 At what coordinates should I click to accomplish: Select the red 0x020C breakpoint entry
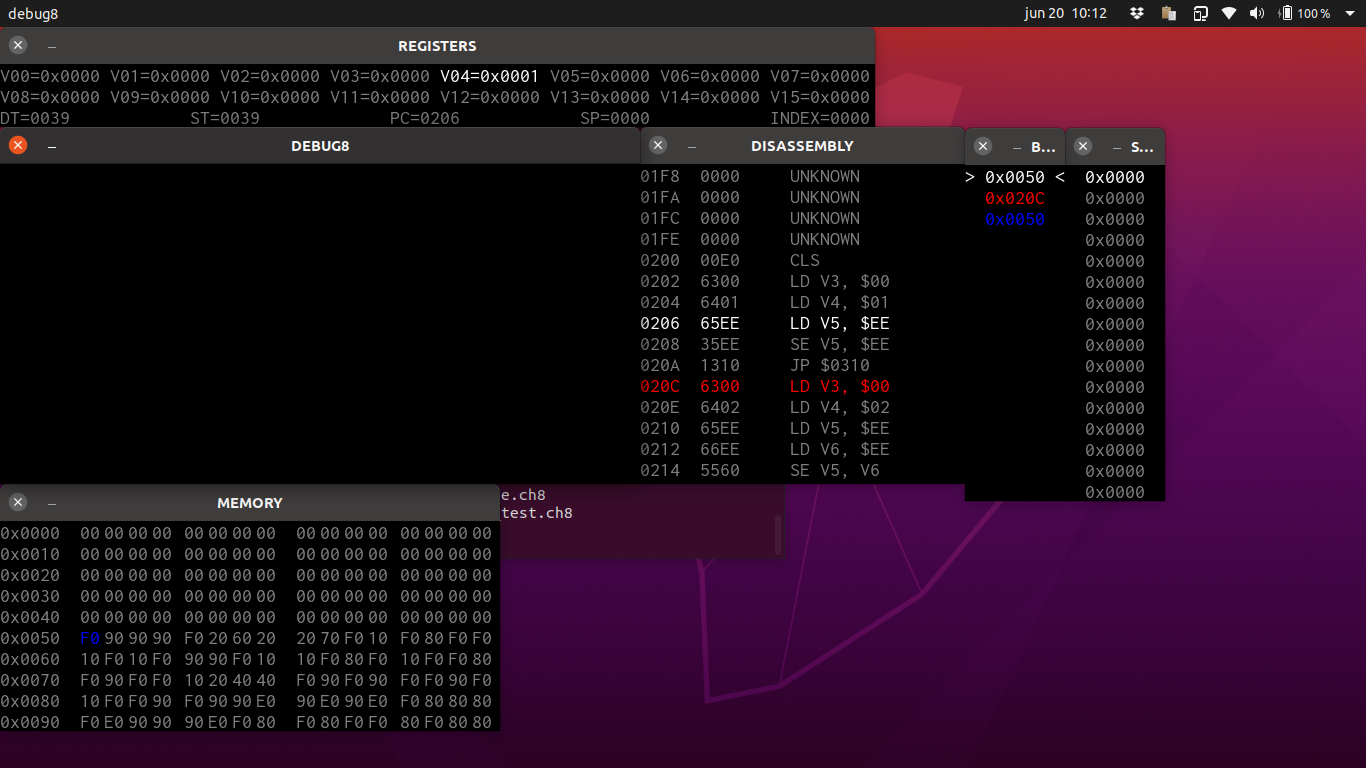(1015, 198)
